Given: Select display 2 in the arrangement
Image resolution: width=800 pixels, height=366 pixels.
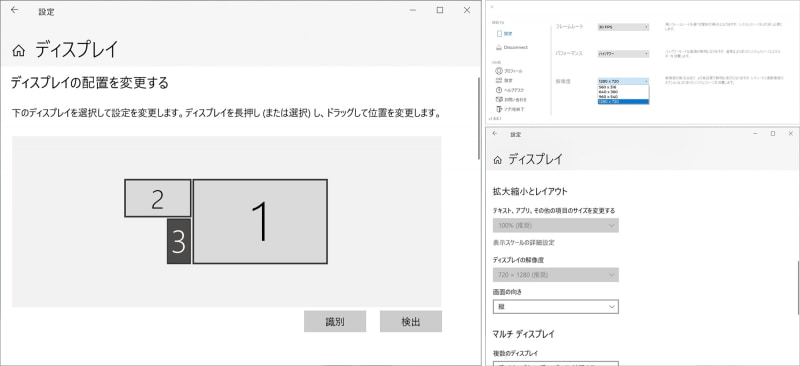Looking at the screenshot, I should (x=158, y=199).
